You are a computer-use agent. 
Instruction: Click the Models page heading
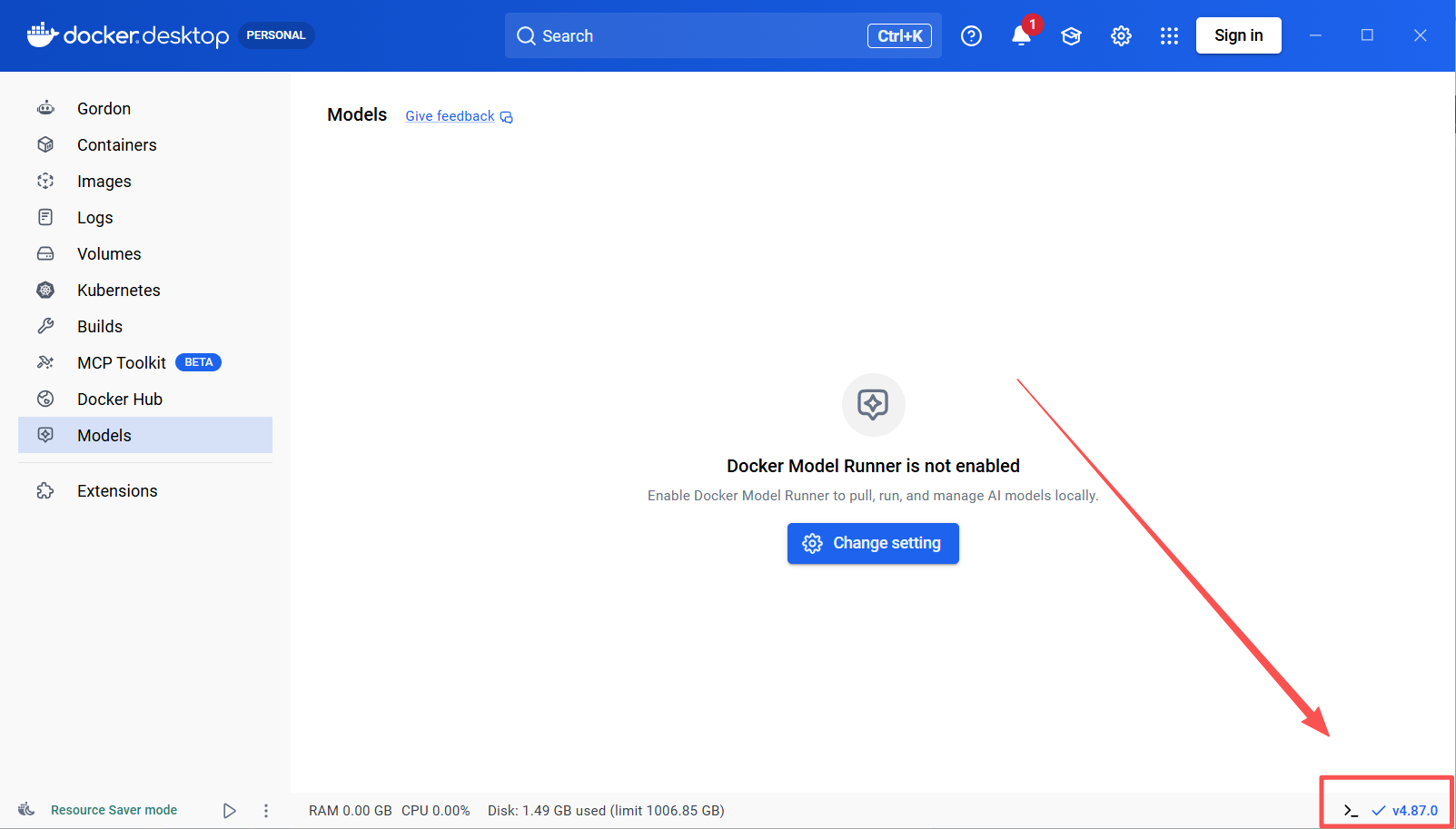[357, 114]
